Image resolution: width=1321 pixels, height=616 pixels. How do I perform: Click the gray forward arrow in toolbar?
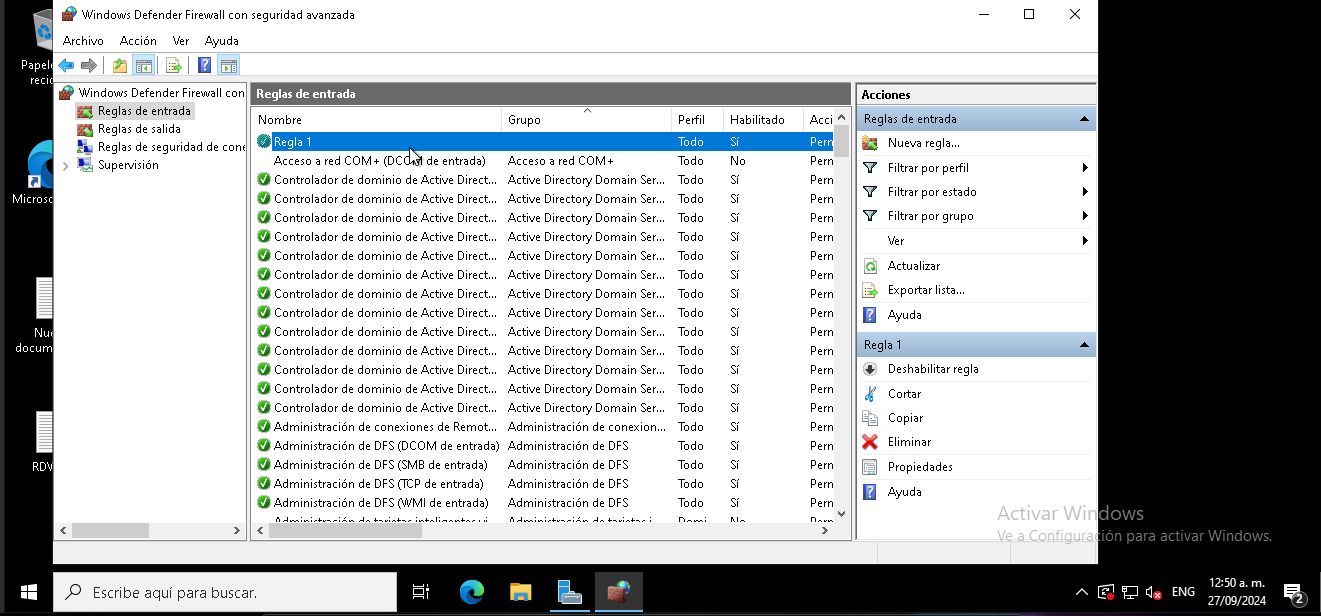[x=89, y=66]
